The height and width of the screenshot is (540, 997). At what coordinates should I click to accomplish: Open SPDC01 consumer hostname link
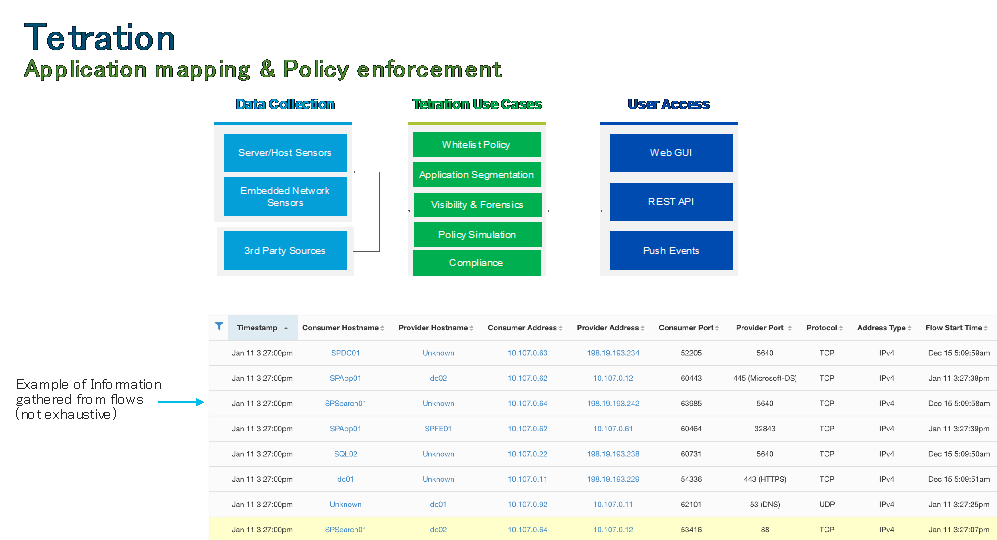(x=345, y=353)
